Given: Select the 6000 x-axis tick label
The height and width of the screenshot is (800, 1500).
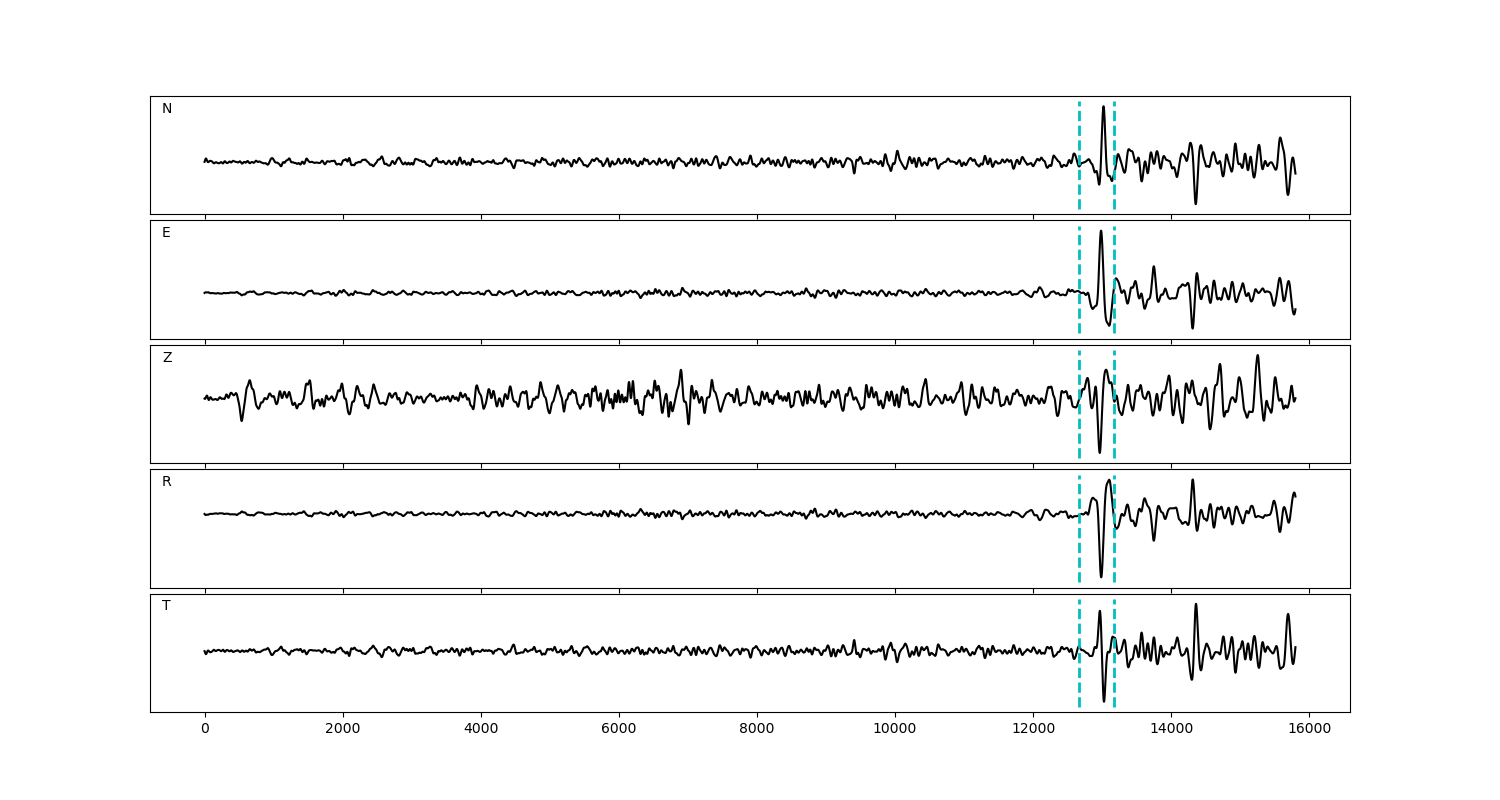Looking at the screenshot, I should 619,730.
